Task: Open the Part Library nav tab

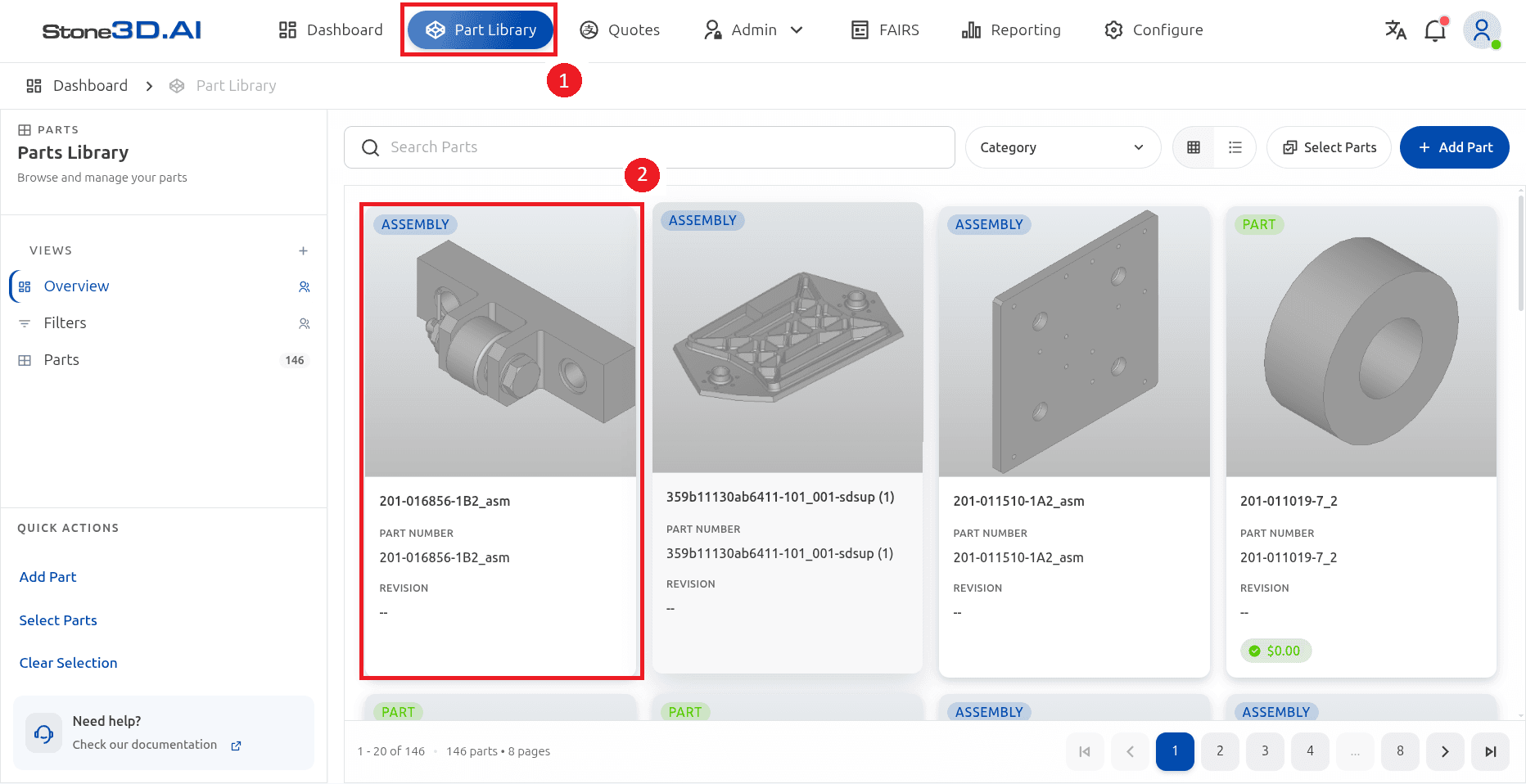Action: pos(480,30)
